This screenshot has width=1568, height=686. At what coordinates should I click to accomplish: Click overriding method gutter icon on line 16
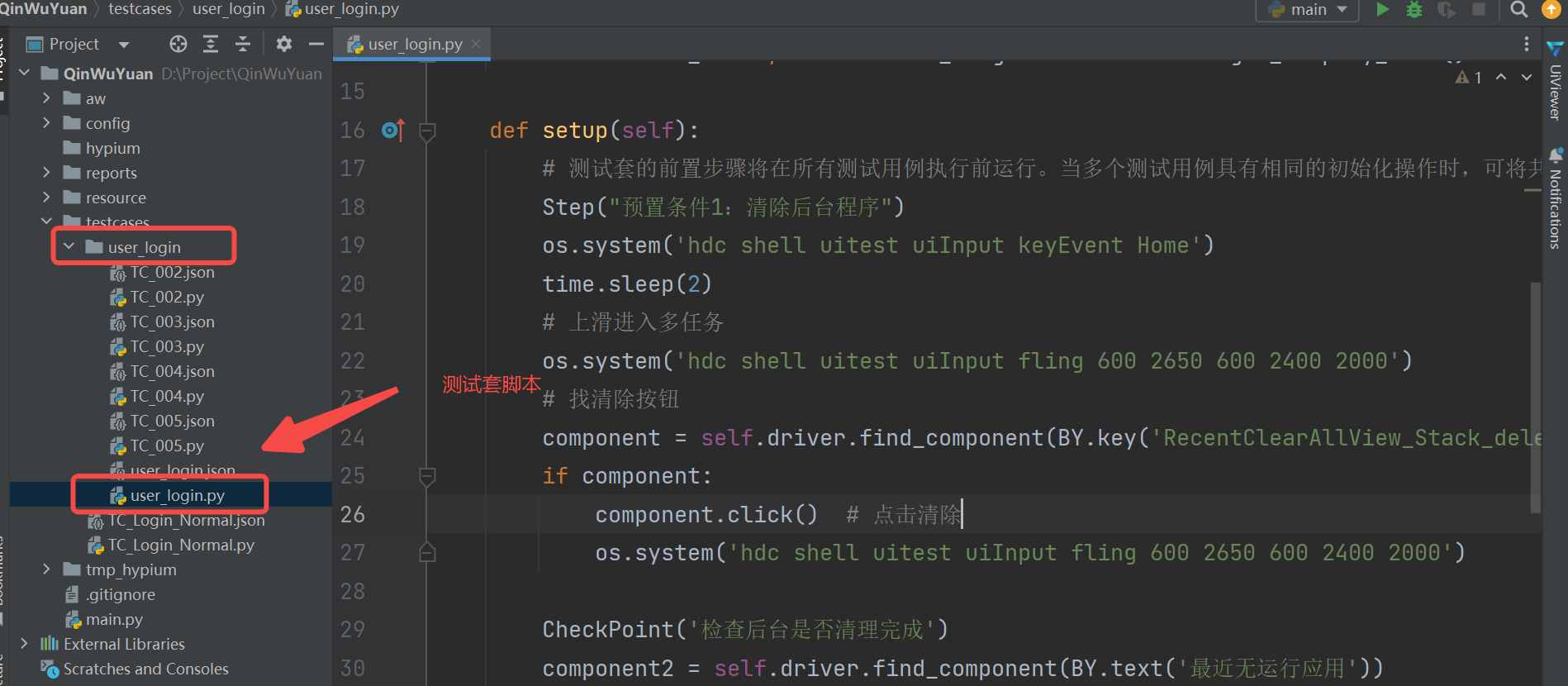click(393, 131)
